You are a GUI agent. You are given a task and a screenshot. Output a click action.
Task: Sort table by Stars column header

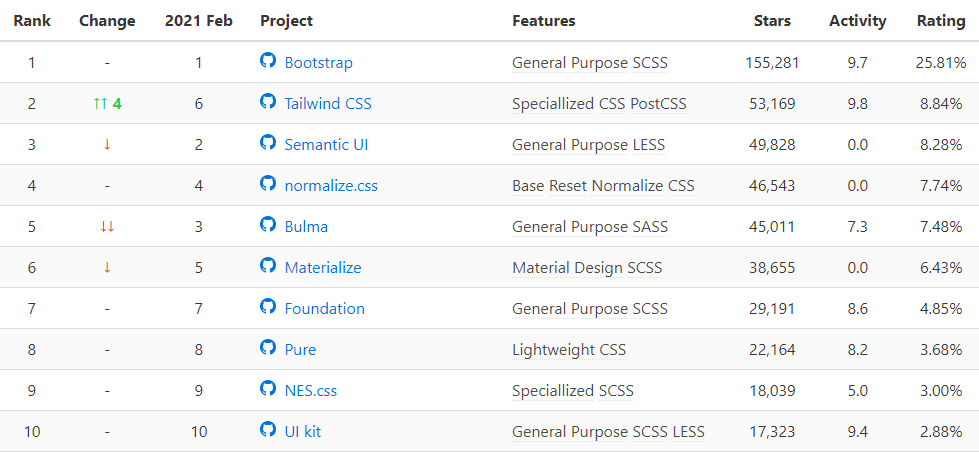772,20
